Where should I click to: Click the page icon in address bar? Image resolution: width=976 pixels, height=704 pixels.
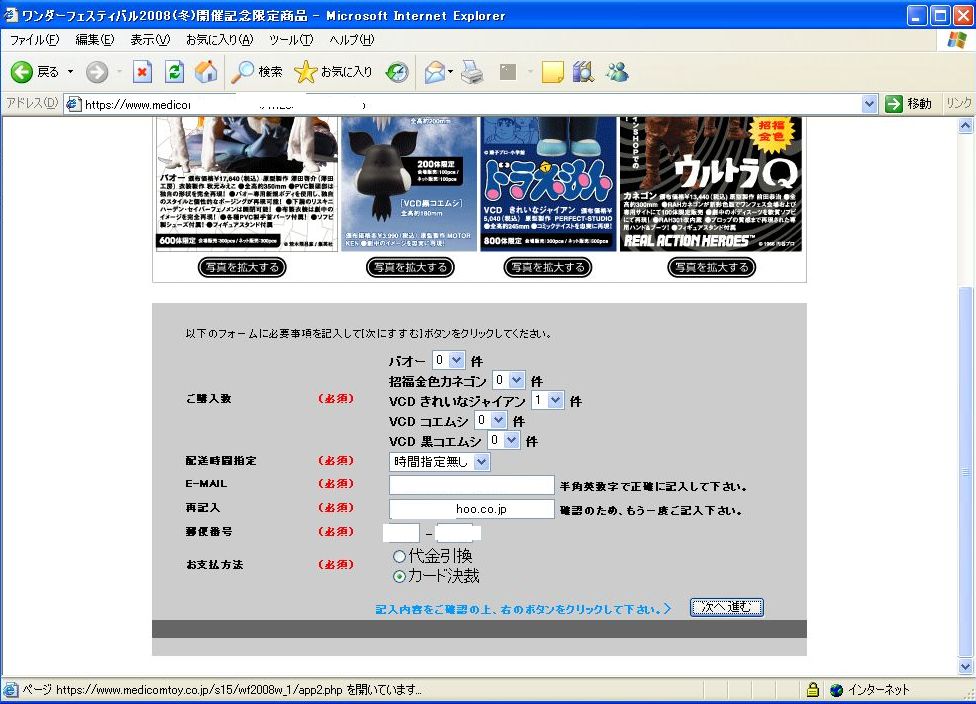[x=73, y=104]
